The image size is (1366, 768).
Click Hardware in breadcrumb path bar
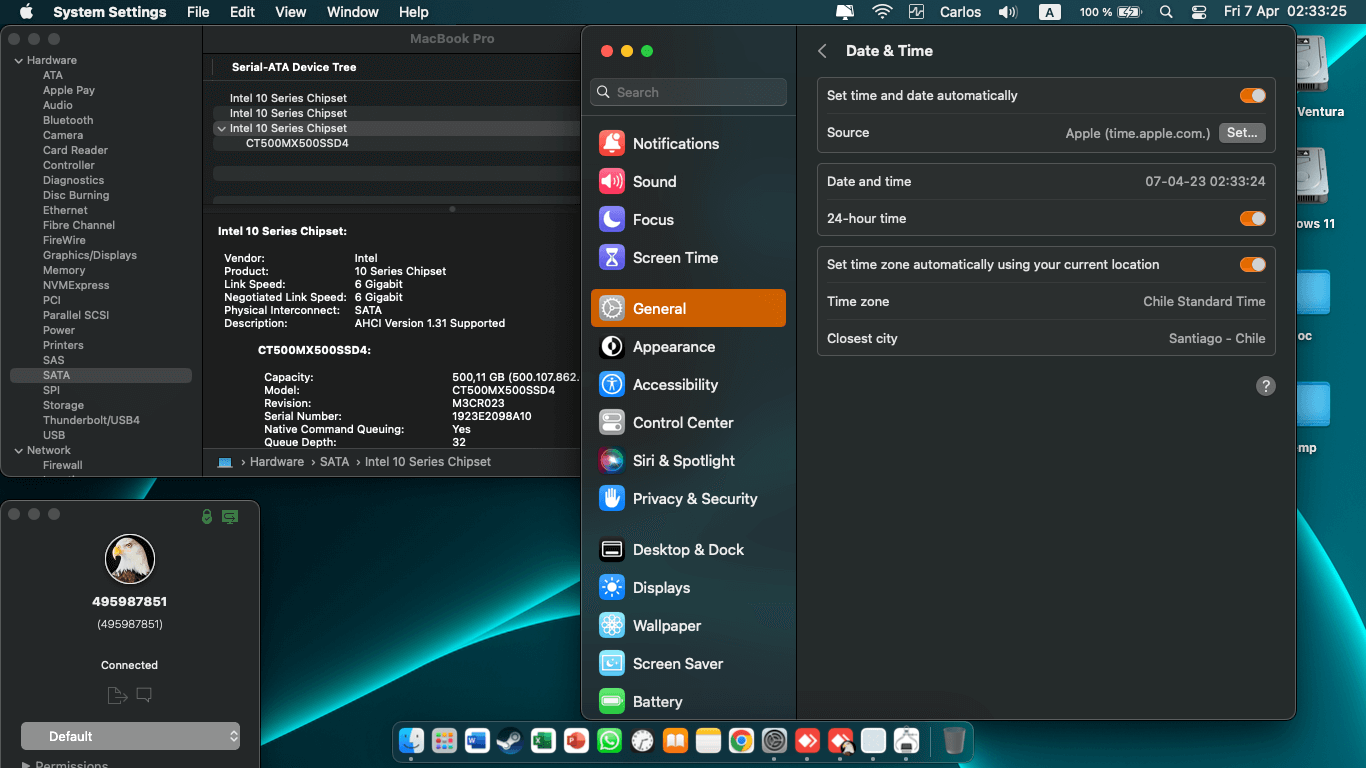277,462
